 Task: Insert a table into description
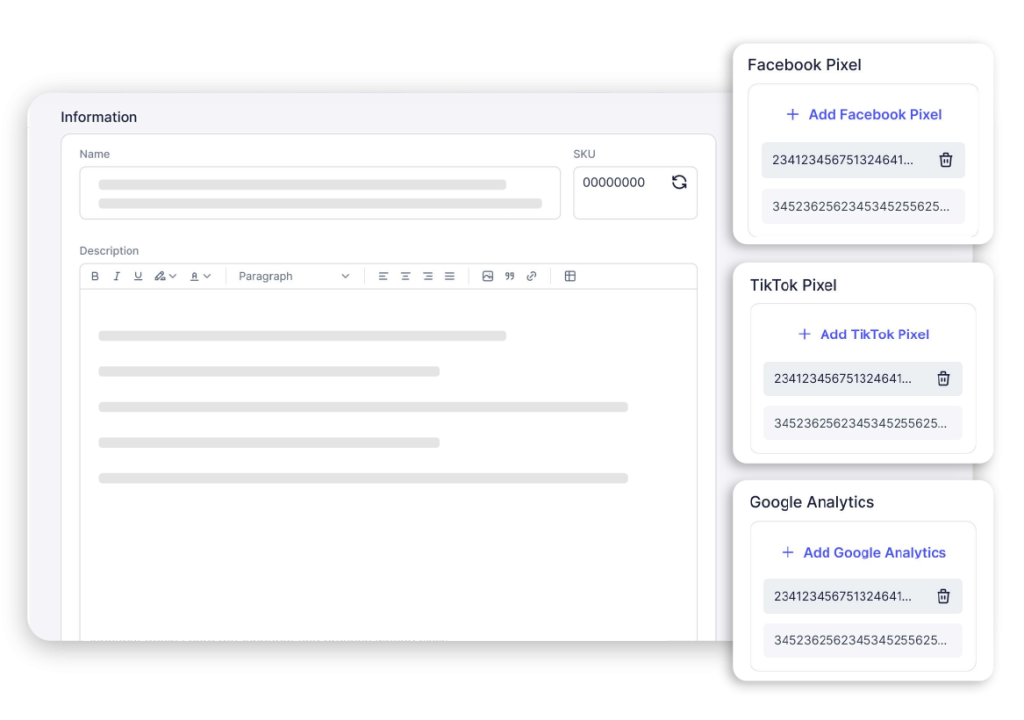point(570,276)
